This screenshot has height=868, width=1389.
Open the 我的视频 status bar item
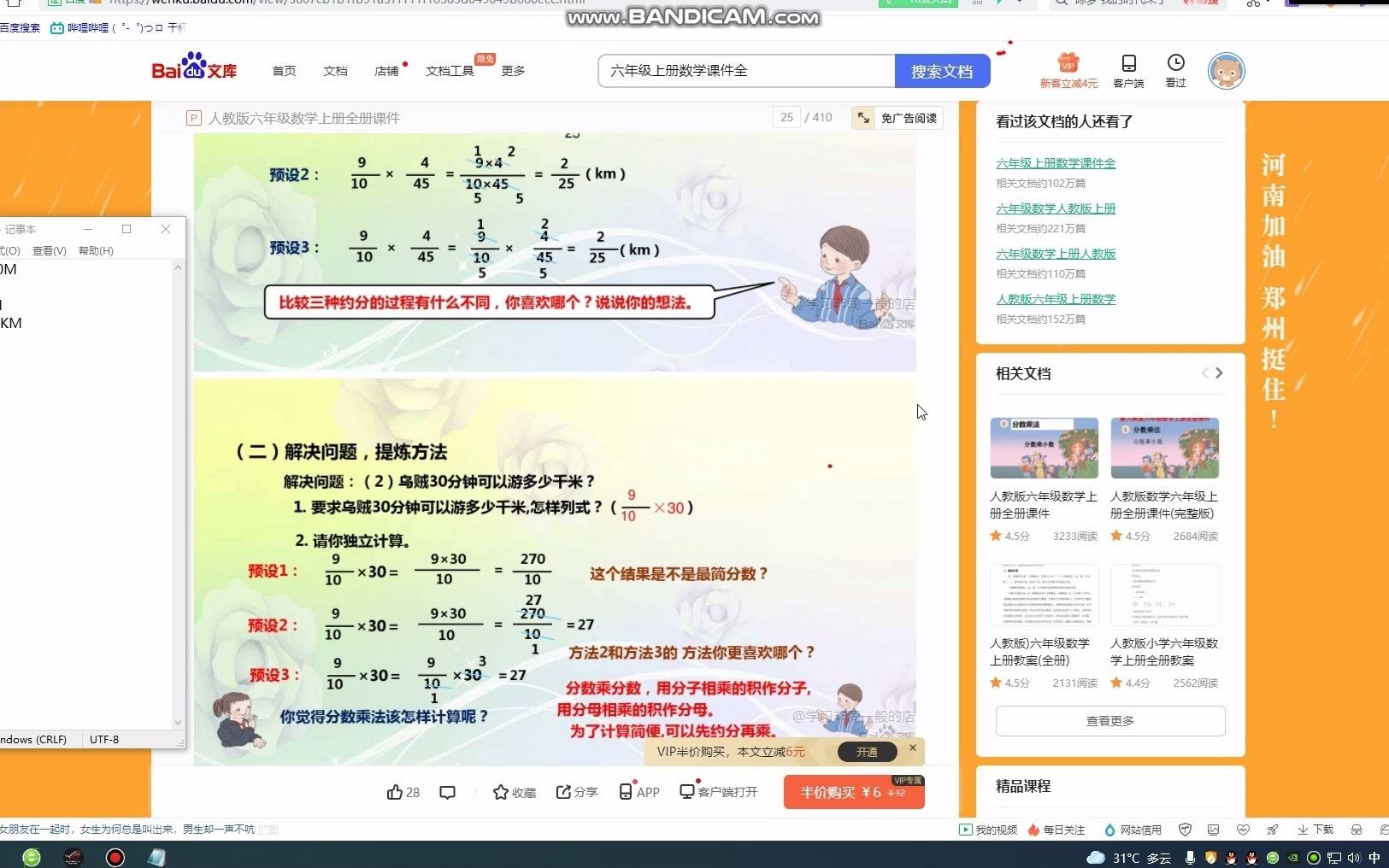(988, 830)
